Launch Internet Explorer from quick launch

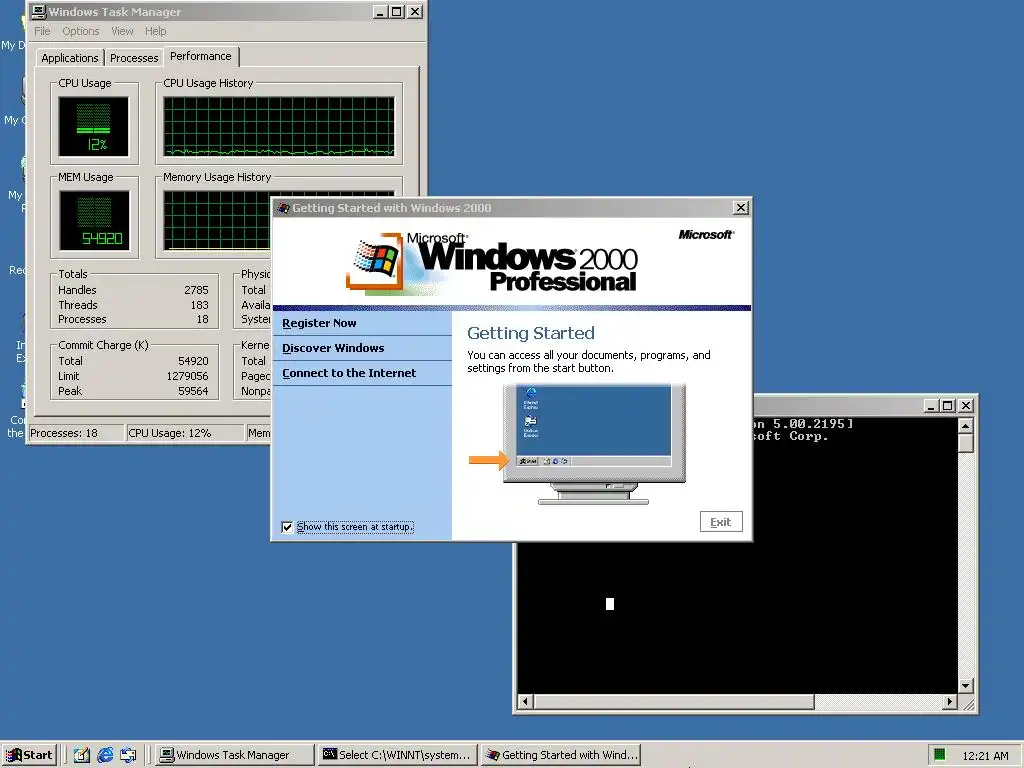click(x=105, y=755)
